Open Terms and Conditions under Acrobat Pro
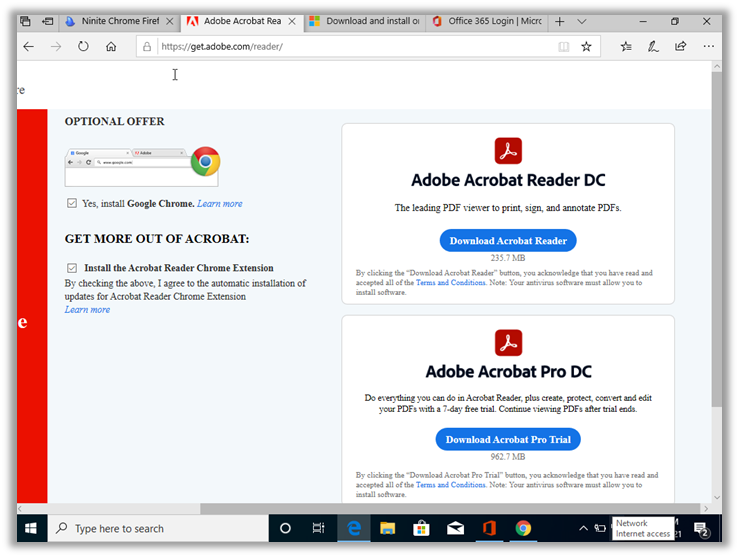The image size is (739, 557). (x=451, y=485)
